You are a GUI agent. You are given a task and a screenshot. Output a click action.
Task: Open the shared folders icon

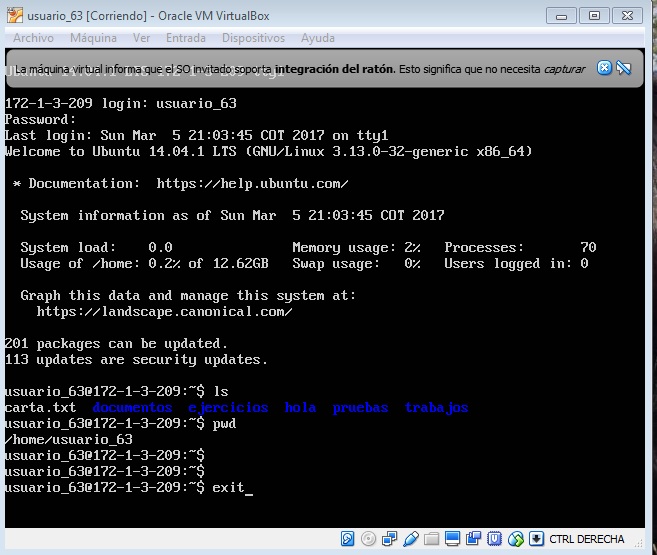[x=431, y=539]
